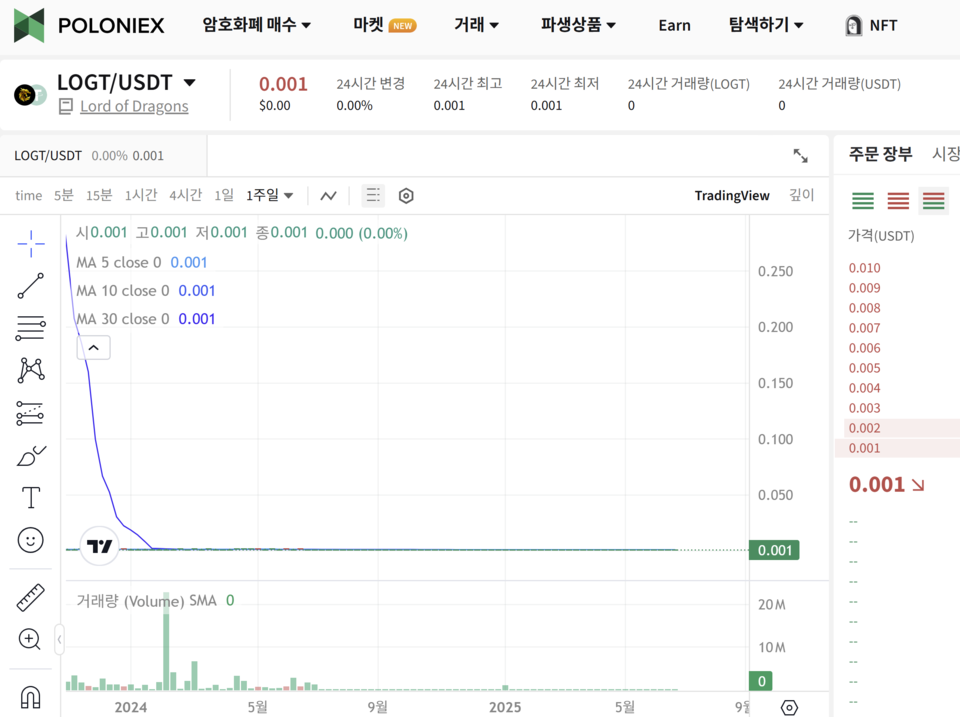The width and height of the screenshot is (960, 717).
Task: Open the NFT menu item
Action: [883, 26]
